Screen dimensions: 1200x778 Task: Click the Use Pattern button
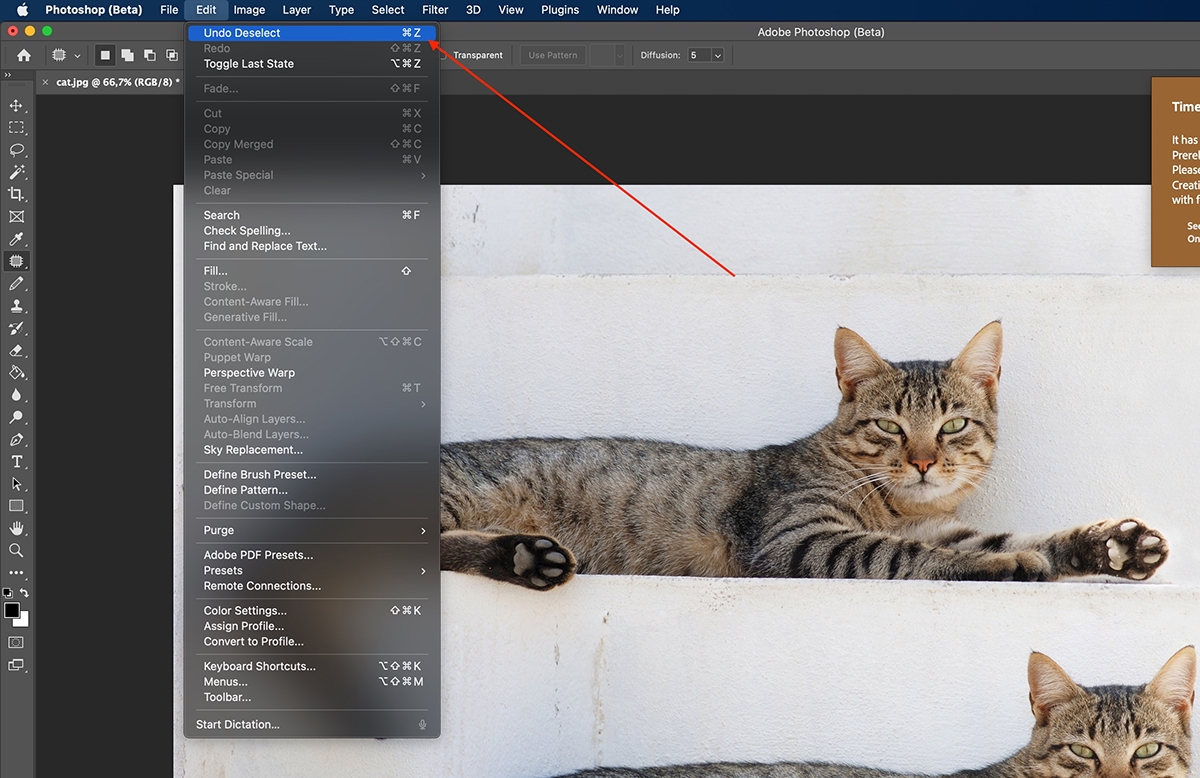pyautogui.click(x=553, y=55)
